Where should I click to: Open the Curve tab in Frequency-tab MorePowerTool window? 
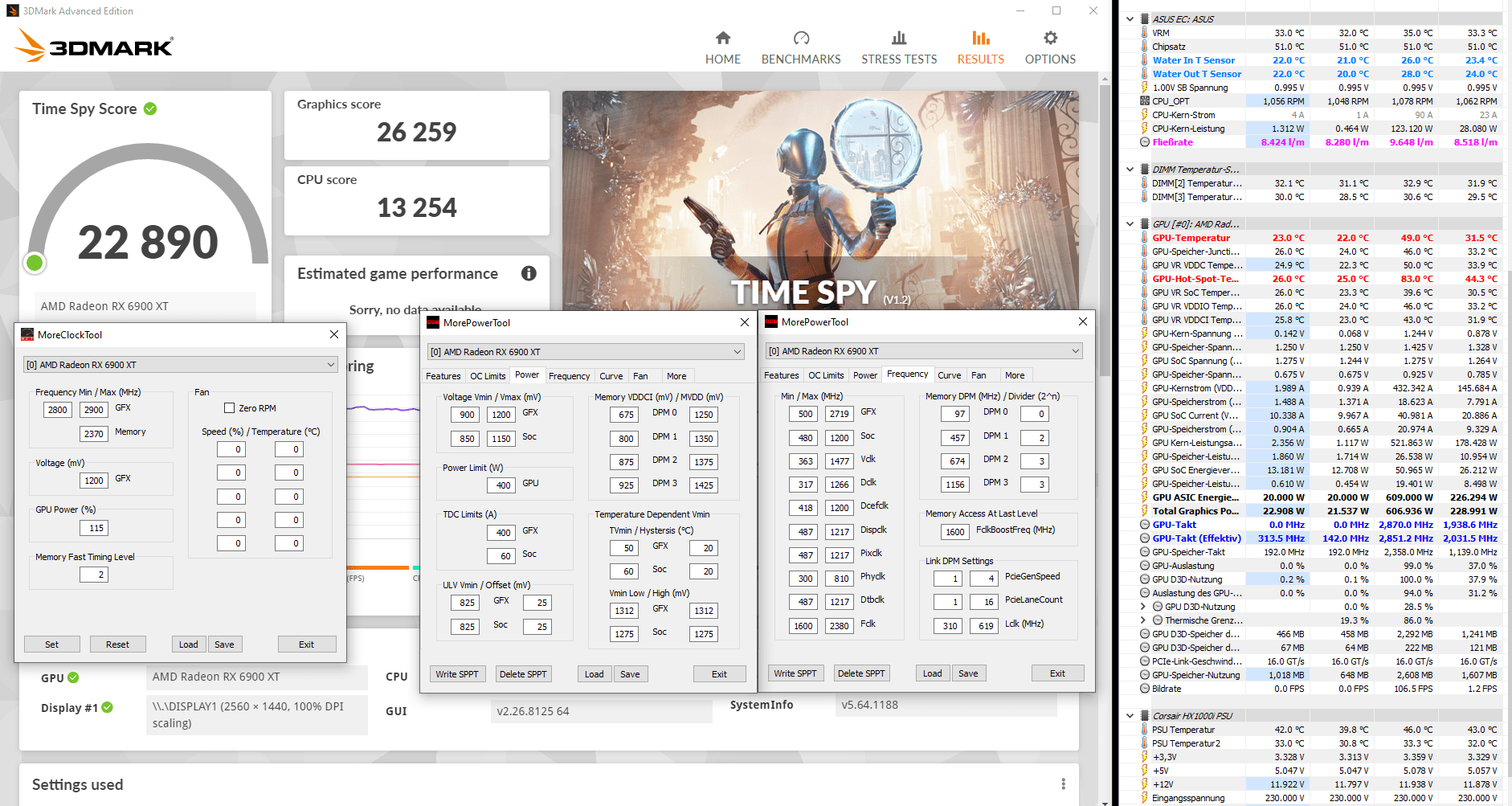tap(950, 375)
